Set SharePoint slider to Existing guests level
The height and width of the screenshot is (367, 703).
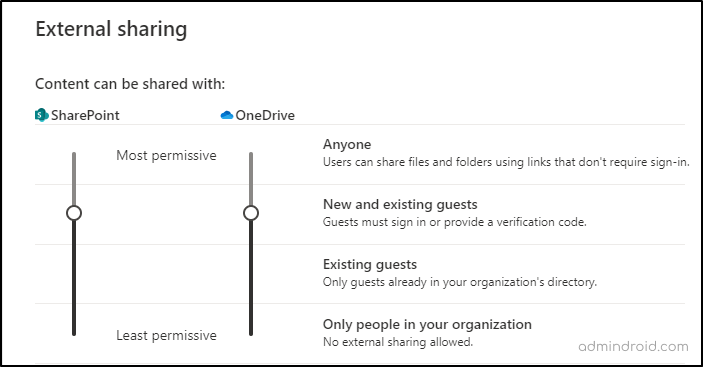tap(74, 273)
